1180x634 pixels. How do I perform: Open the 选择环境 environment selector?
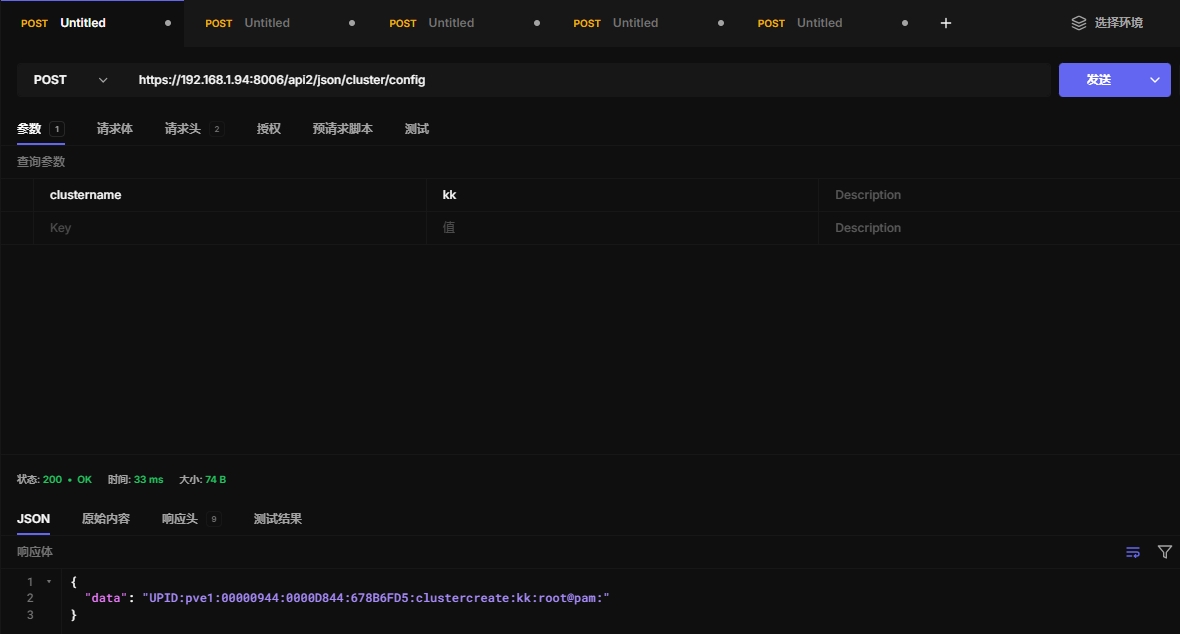point(1118,23)
